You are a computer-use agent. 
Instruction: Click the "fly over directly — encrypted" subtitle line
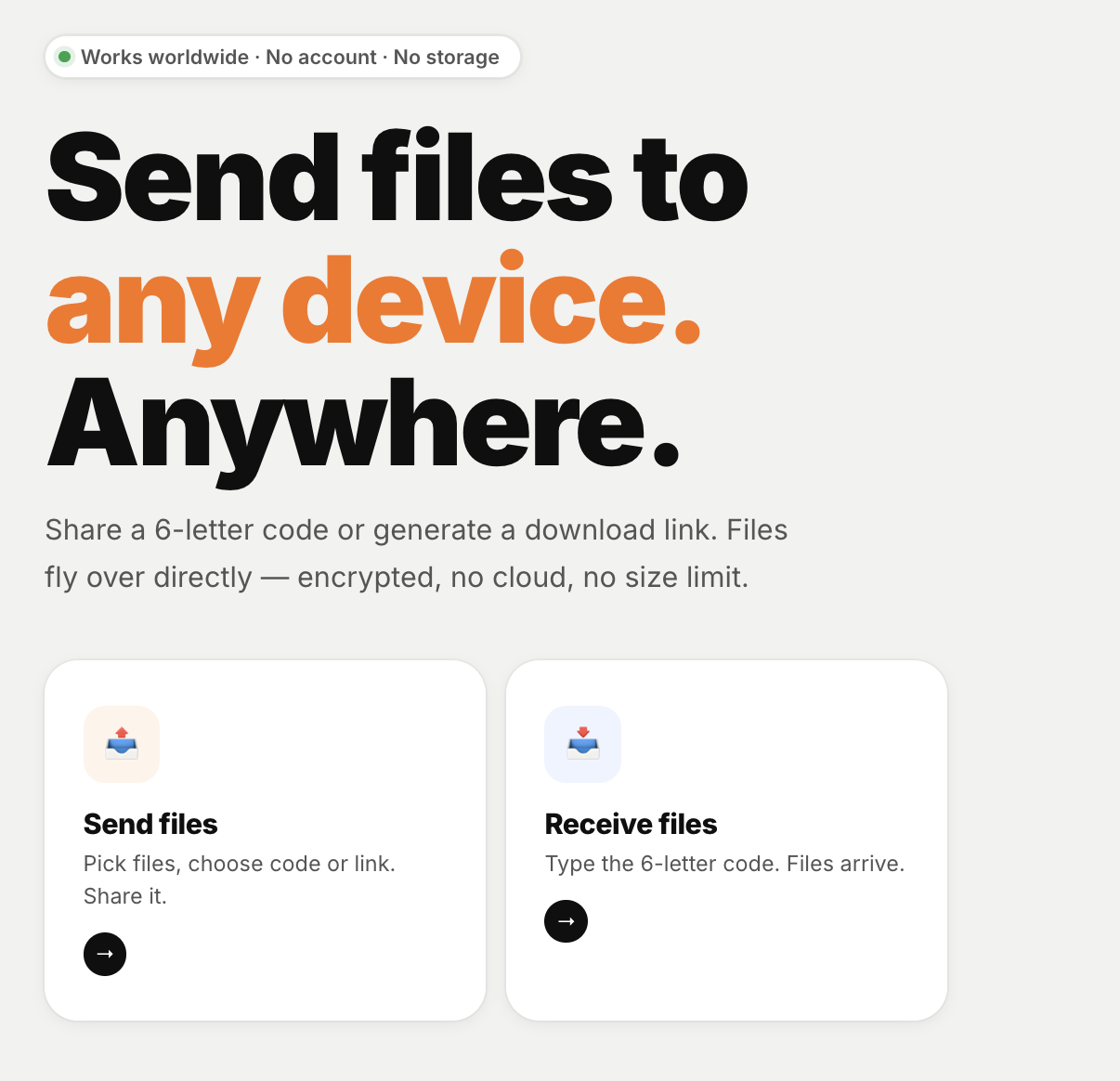click(397, 578)
